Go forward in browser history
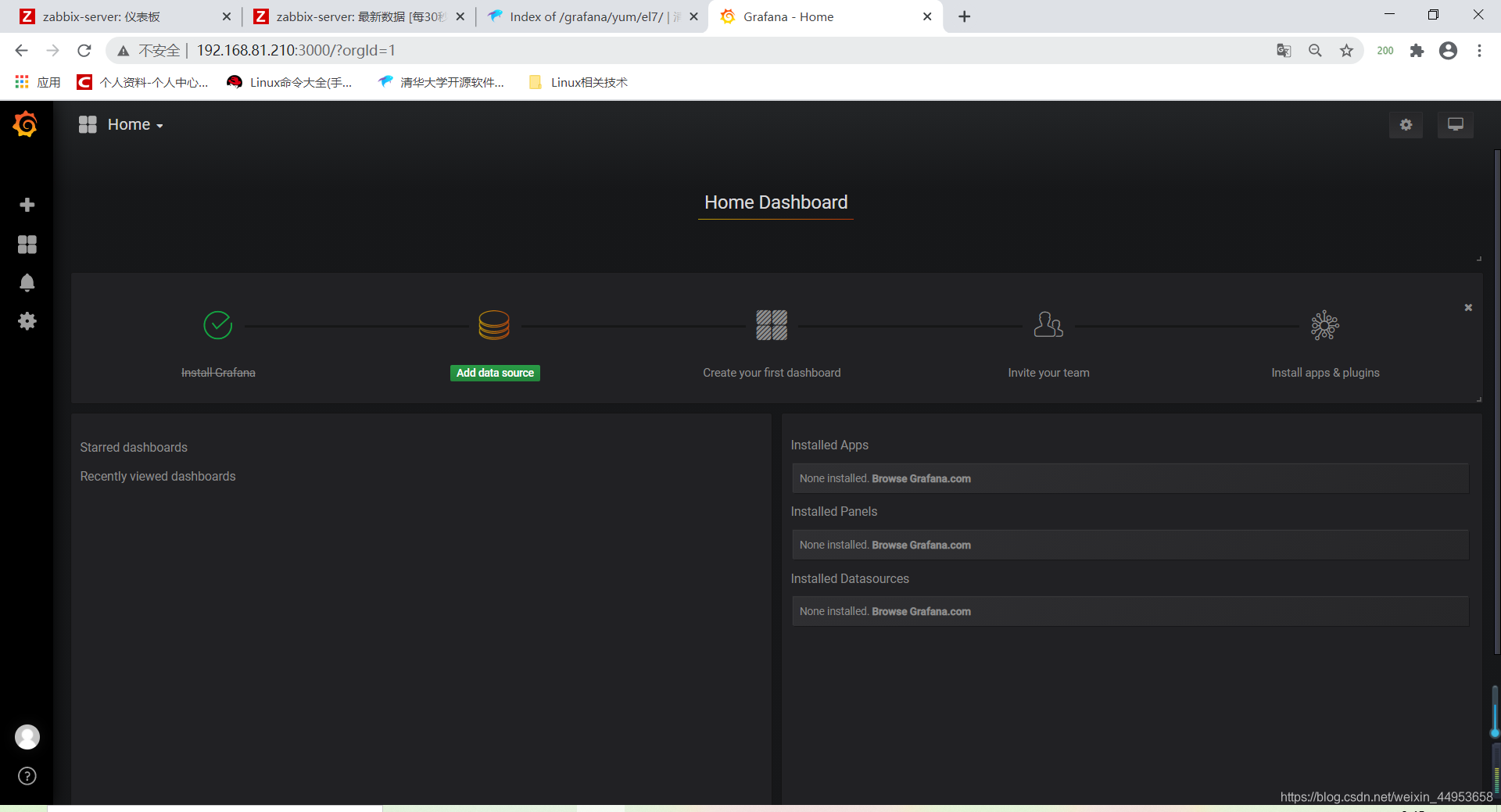Screen dimensions: 1501x812 [52, 51]
